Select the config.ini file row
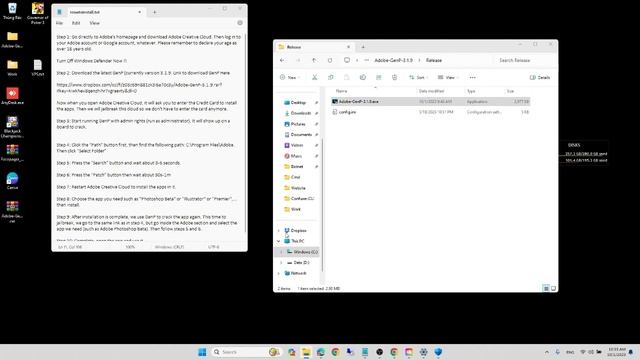This screenshot has width=640, height=360. (431, 112)
